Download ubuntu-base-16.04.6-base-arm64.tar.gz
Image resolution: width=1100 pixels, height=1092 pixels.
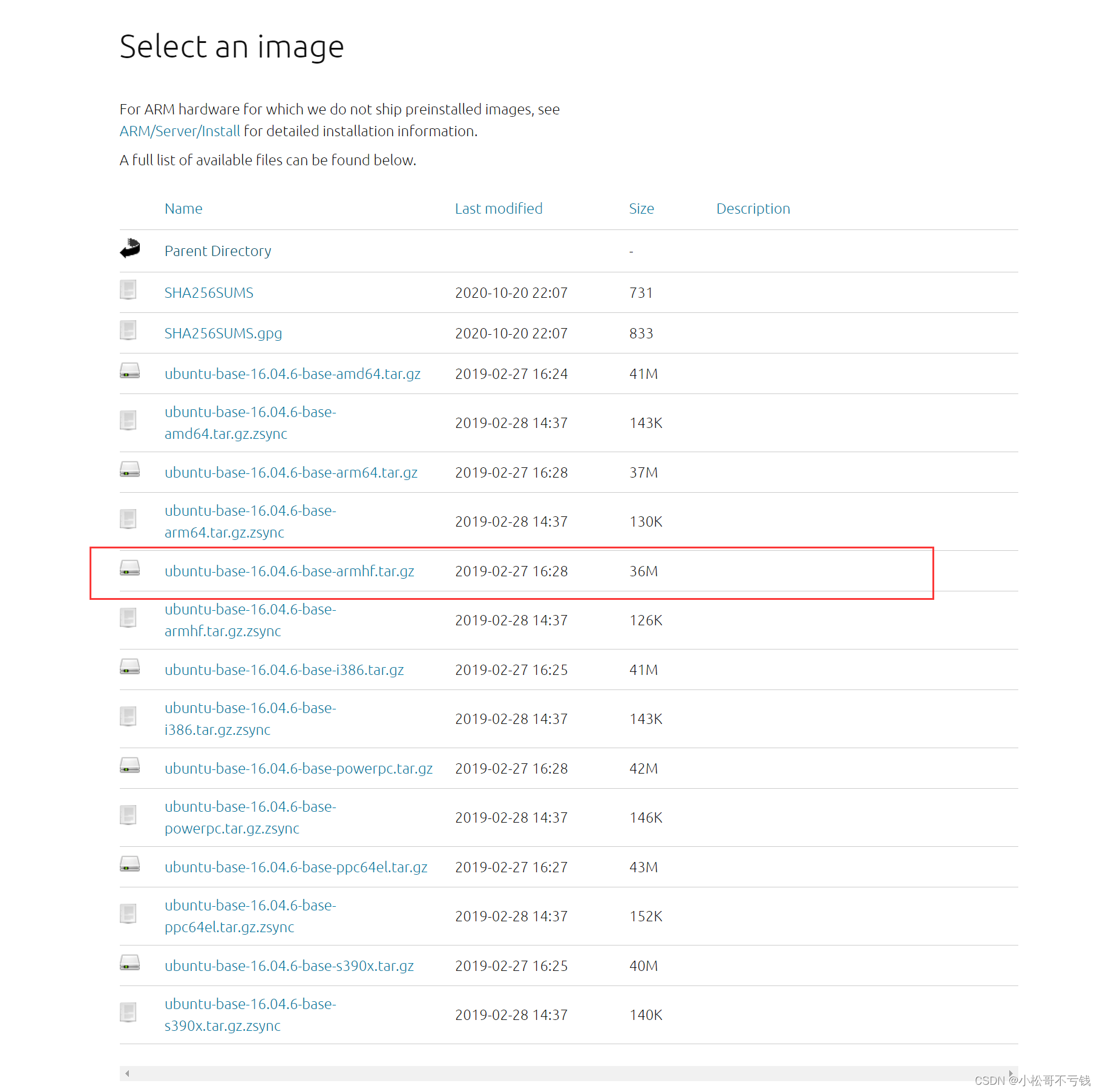[x=291, y=473]
